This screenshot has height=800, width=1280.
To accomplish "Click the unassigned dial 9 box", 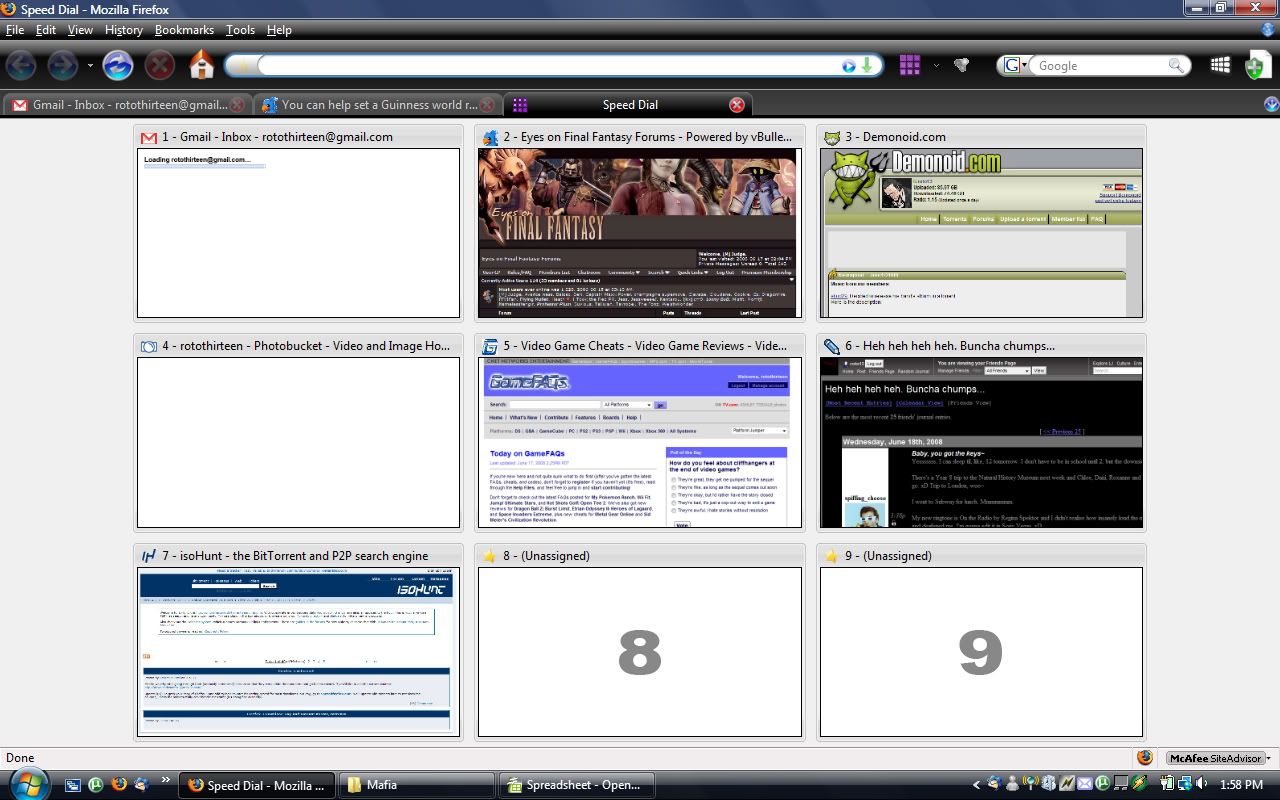I will tap(981, 652).
